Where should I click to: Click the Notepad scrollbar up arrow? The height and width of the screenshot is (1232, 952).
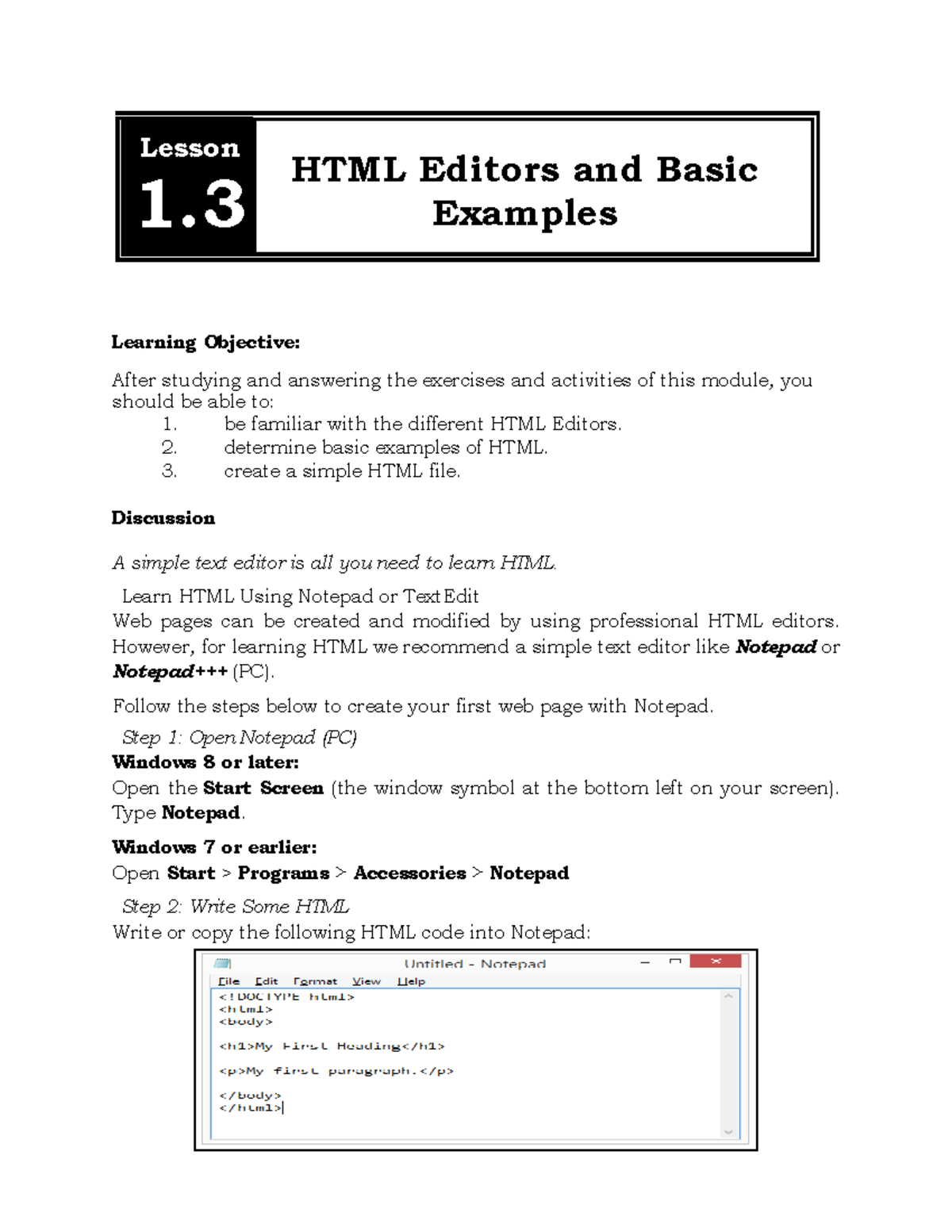tap(728, 996)
